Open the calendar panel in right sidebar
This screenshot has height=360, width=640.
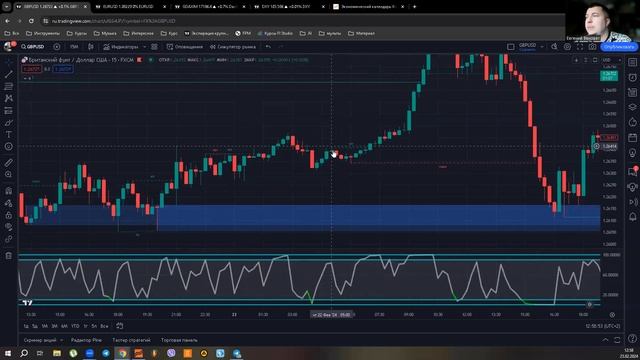click(x=633, y=138)
